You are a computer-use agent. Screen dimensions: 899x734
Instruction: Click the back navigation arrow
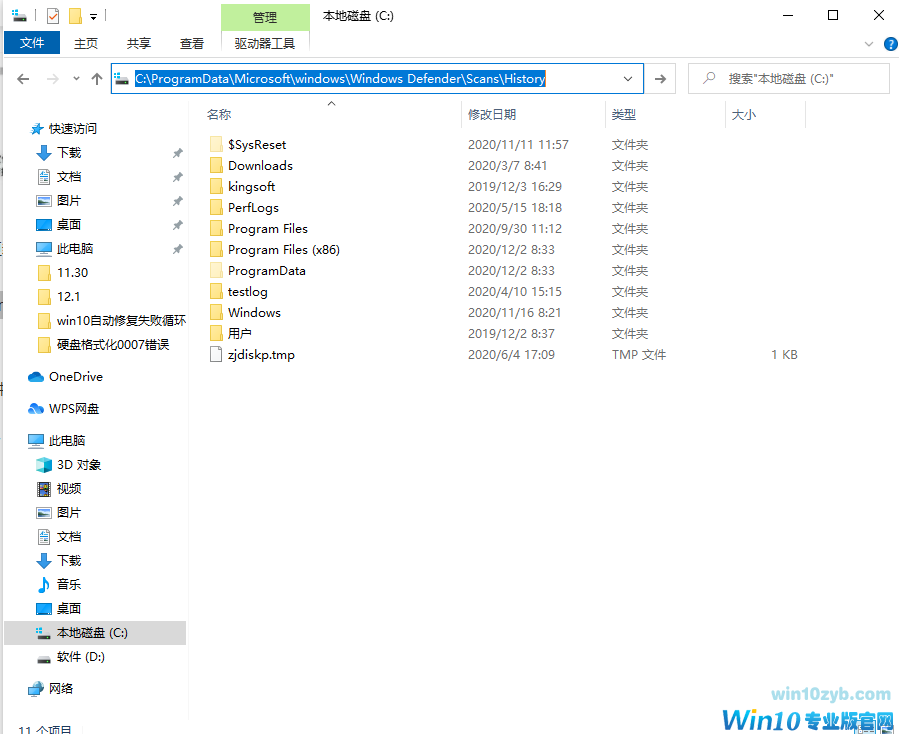coord(23,78)
